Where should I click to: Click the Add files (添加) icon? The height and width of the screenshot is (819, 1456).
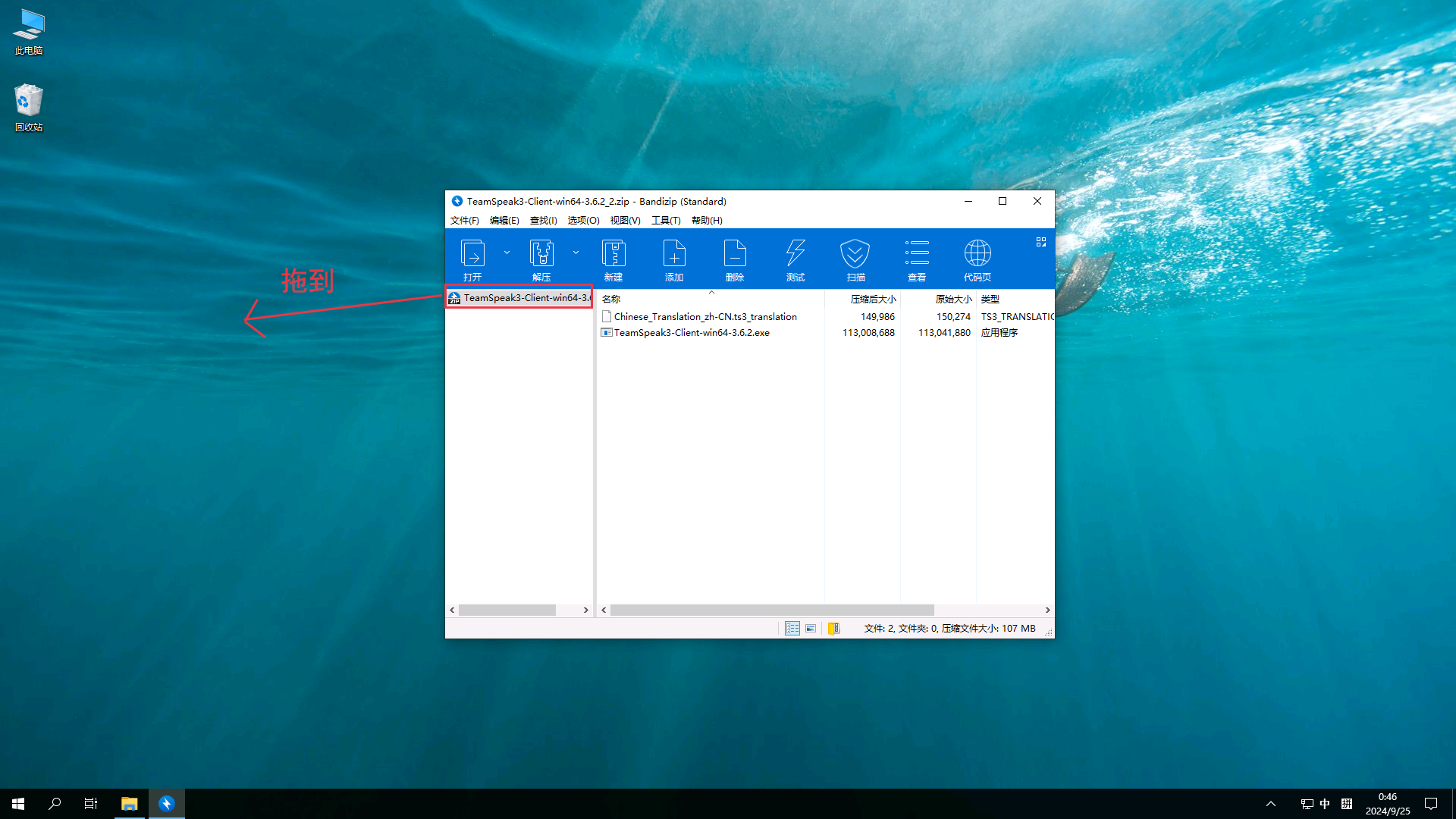[x=673, y=259]
